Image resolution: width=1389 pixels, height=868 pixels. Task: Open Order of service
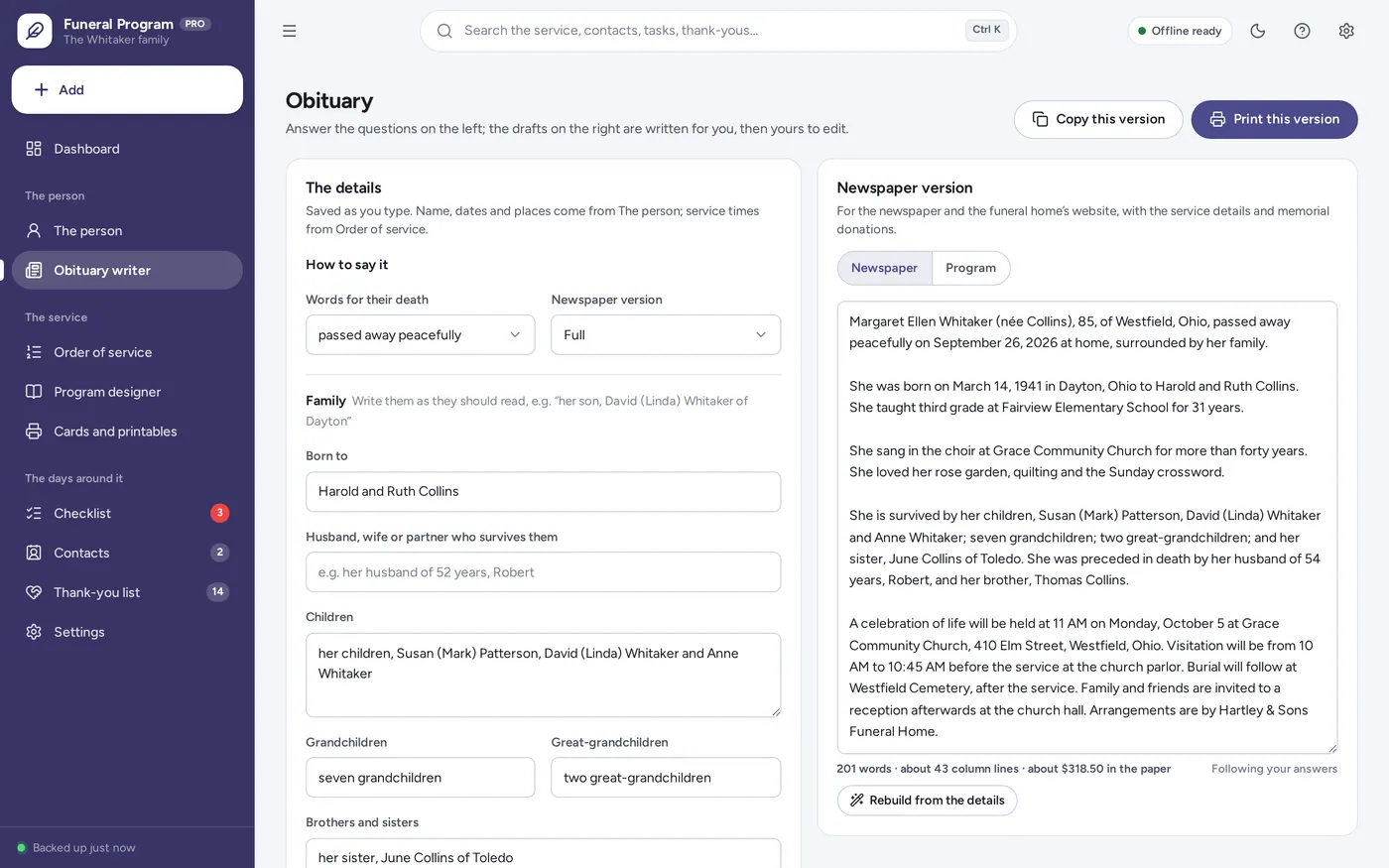127,352
